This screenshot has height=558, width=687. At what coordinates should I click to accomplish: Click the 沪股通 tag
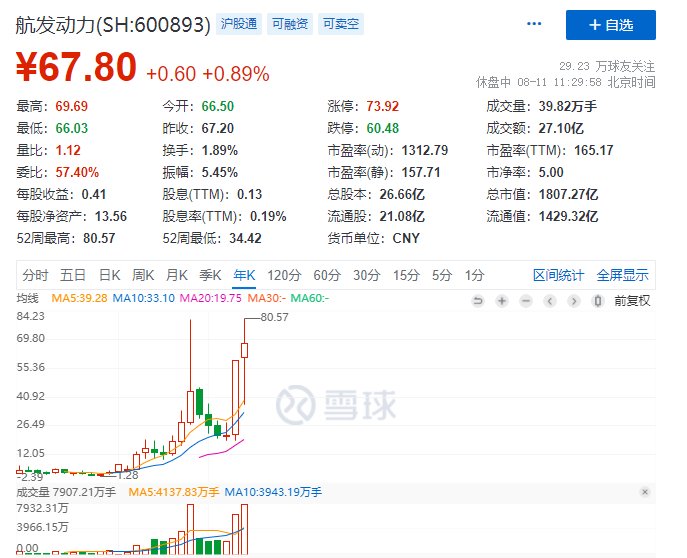point(239,24)
